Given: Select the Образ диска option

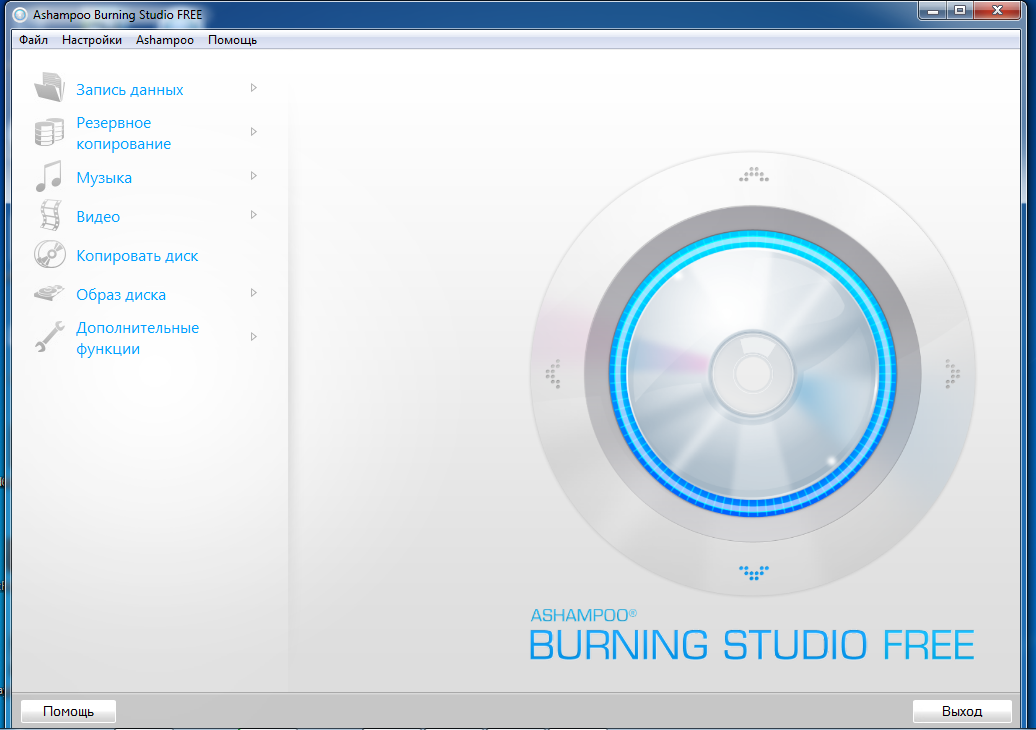Looking at the screenshot, I should coord(121,295).
